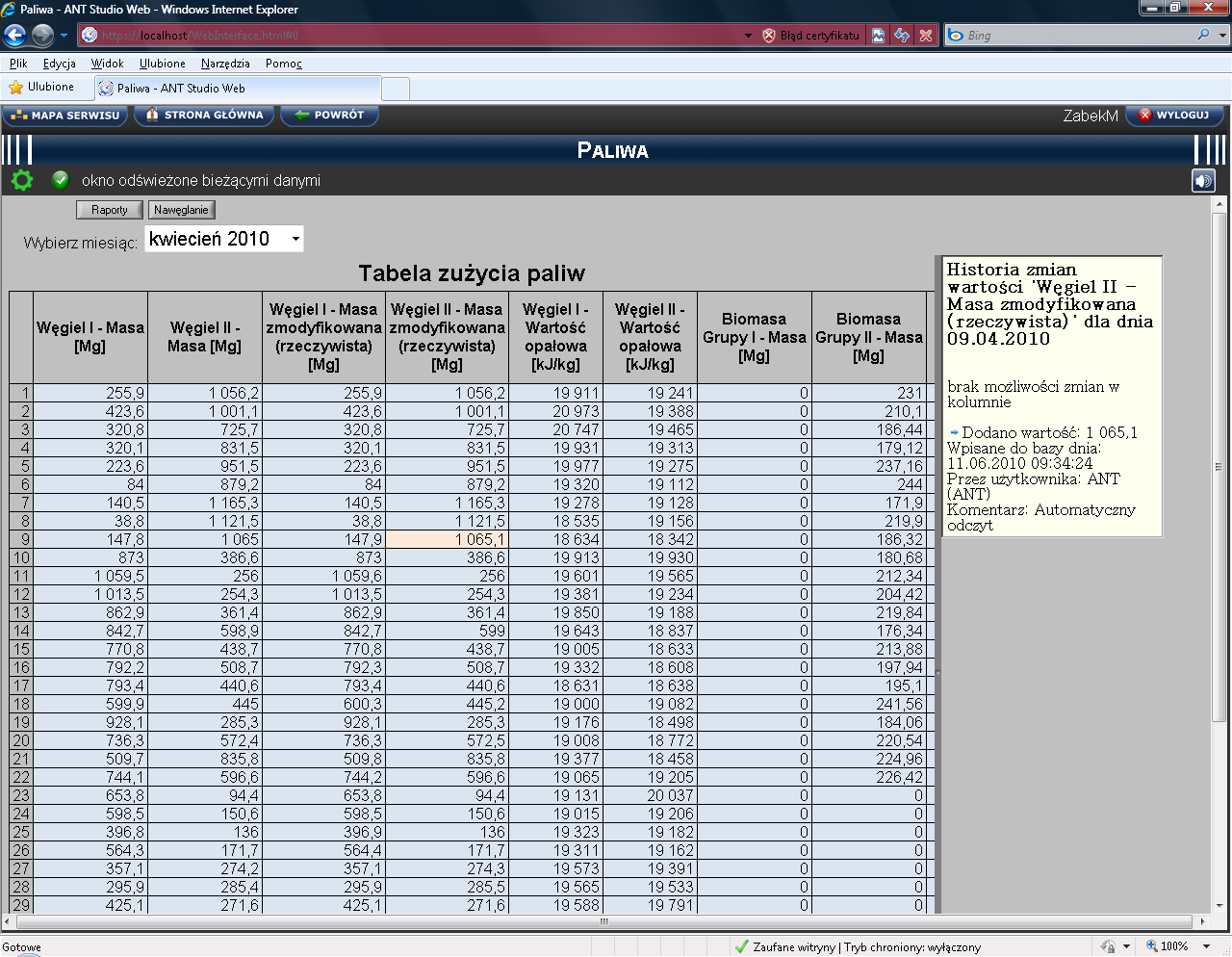
Task: Click the status bar privacy icon near the zoom control
Action: click(1109, 946)
